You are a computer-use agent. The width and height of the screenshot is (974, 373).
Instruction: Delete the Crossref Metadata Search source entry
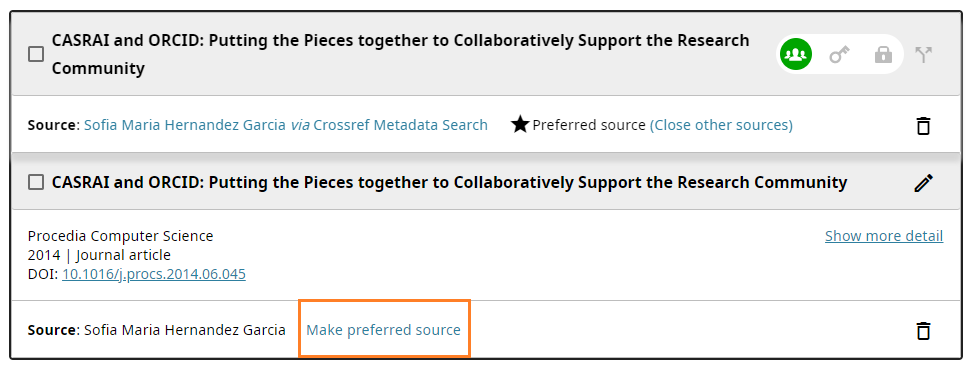coord(924,126)
